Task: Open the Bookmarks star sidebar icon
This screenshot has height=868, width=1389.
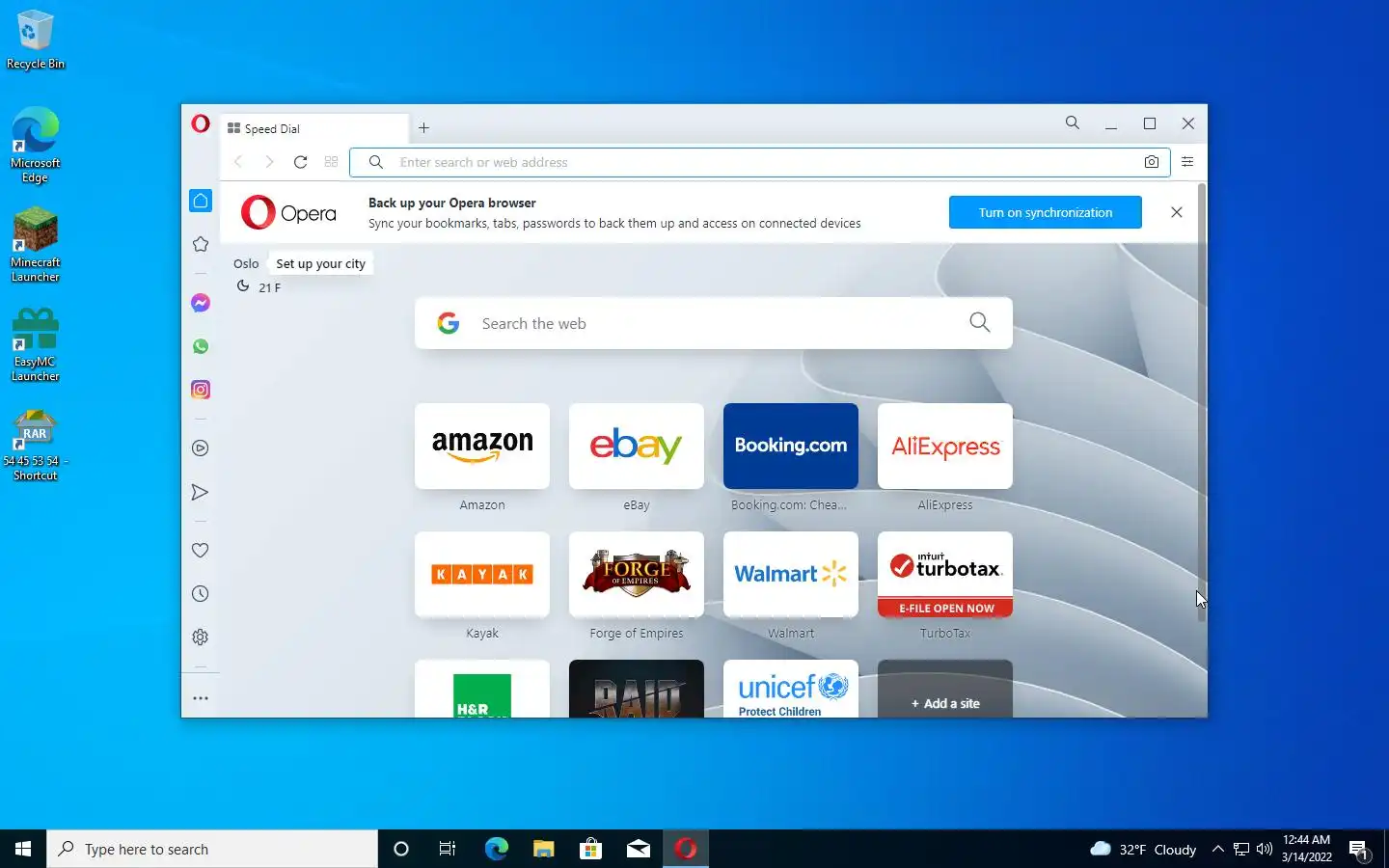Action: (x=201, y=244)
